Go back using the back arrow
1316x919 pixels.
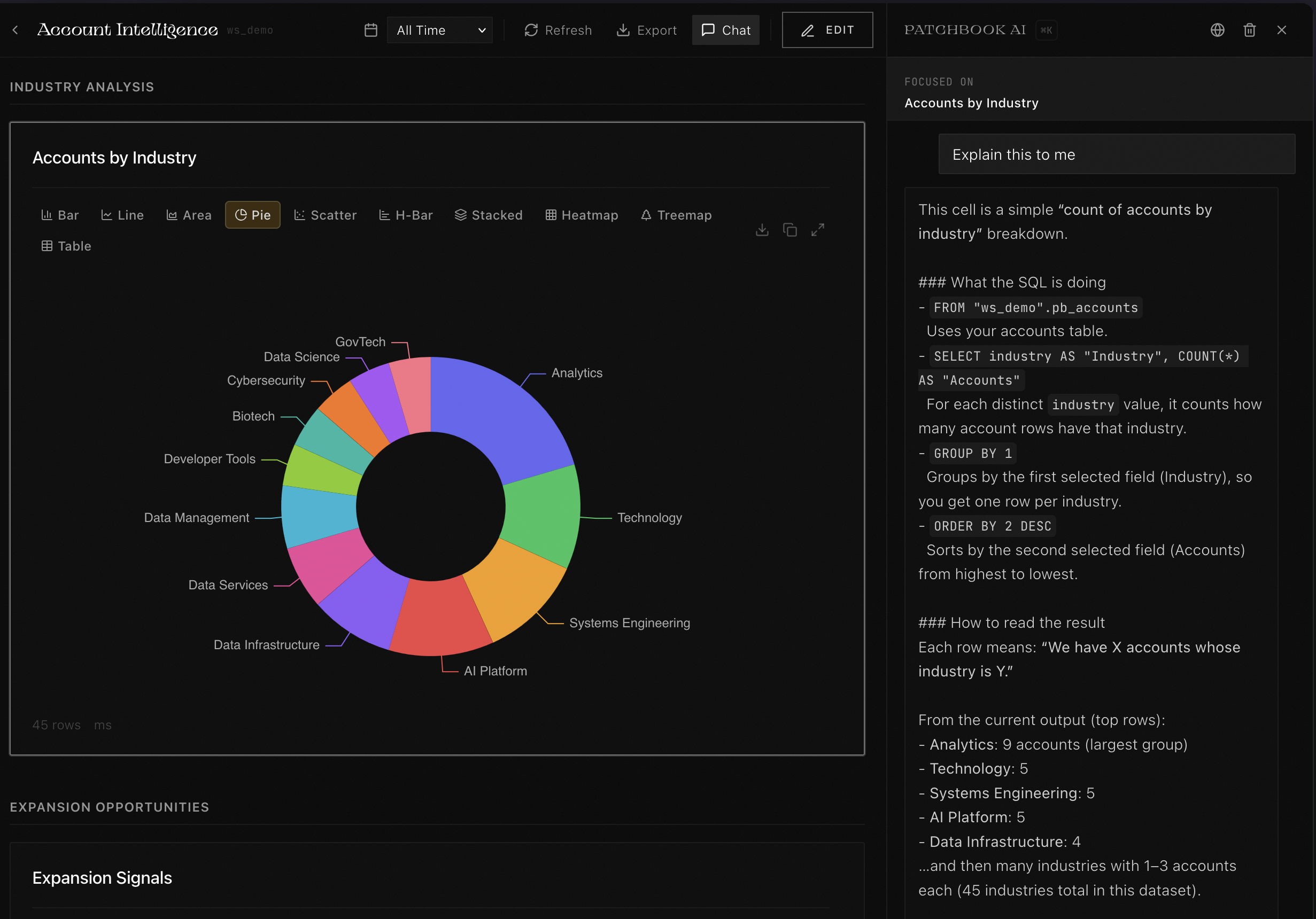click(x=15, y=30)
